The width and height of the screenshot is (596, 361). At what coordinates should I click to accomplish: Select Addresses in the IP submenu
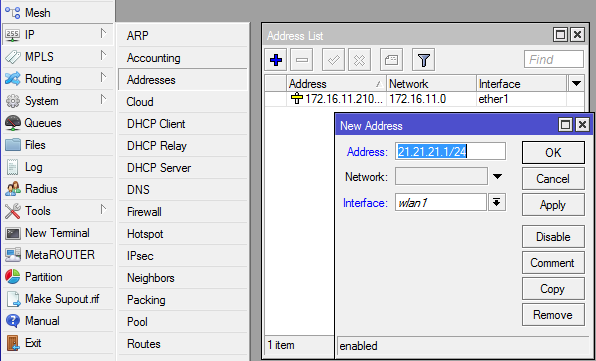click(x=183, y=80)
